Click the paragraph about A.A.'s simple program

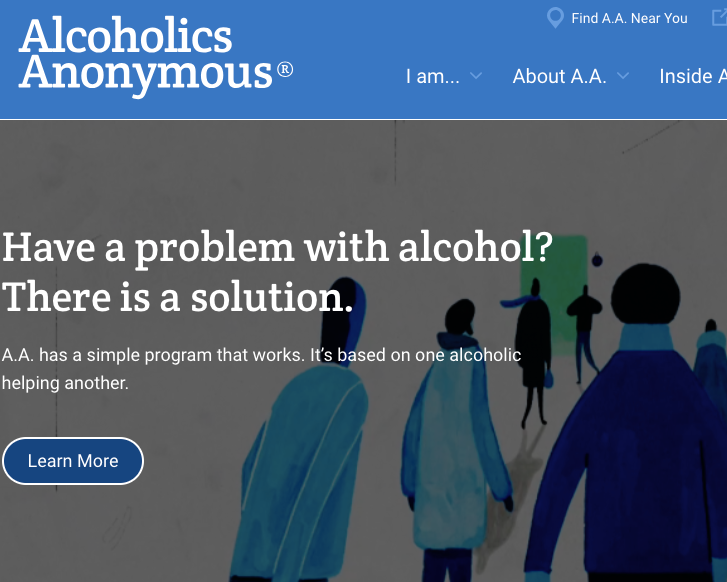(x=261, y=369)
